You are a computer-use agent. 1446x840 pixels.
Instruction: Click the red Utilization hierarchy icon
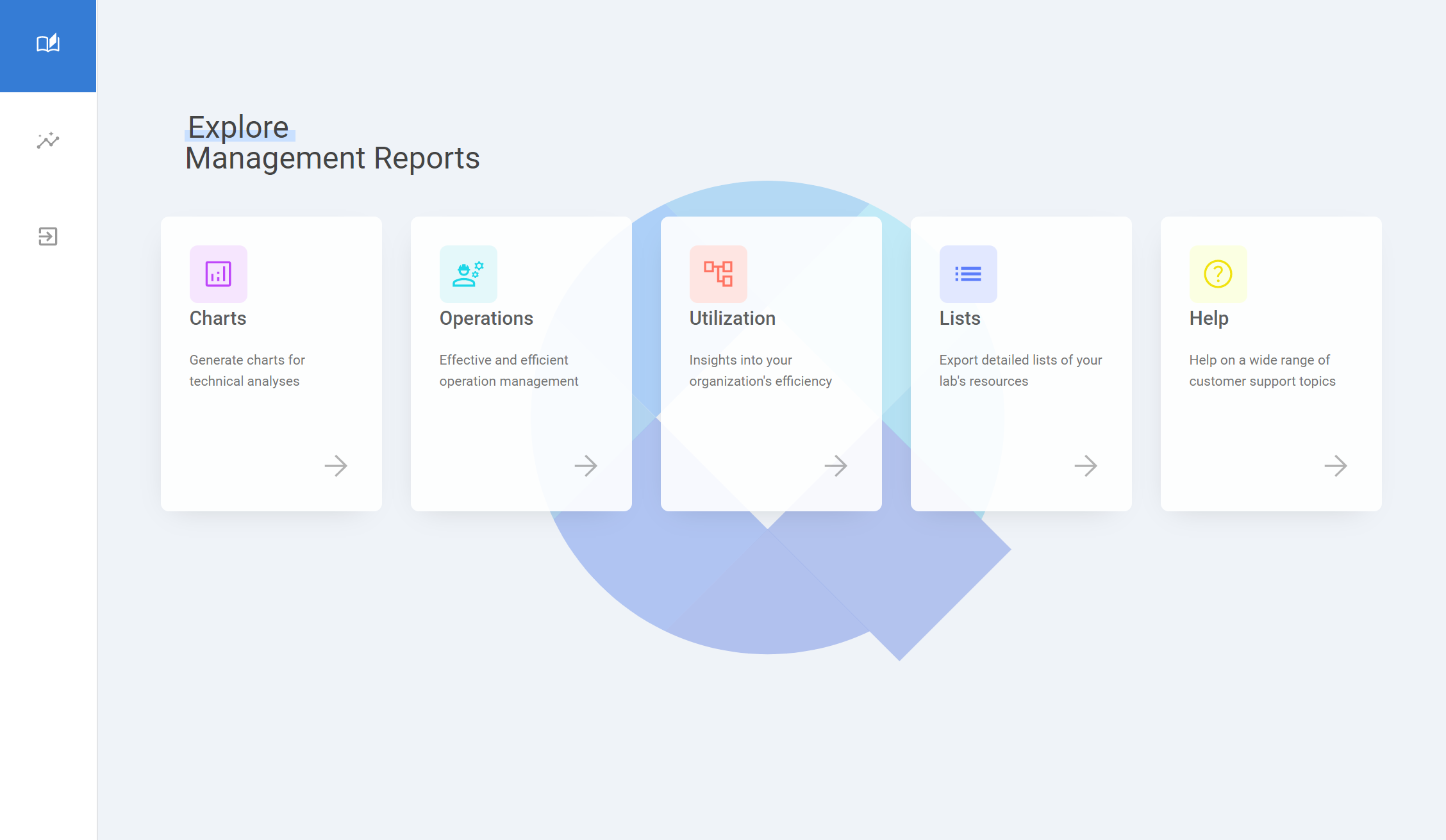tap(718, 274)
